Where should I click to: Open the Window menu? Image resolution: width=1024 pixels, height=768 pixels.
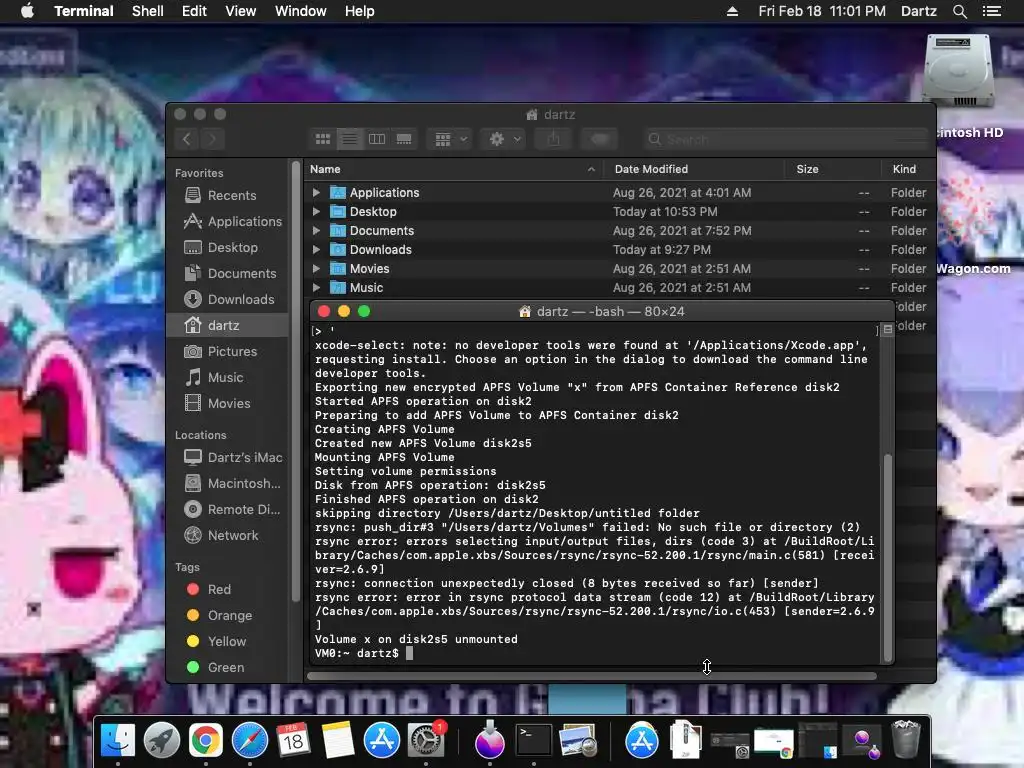pos(300,11)
